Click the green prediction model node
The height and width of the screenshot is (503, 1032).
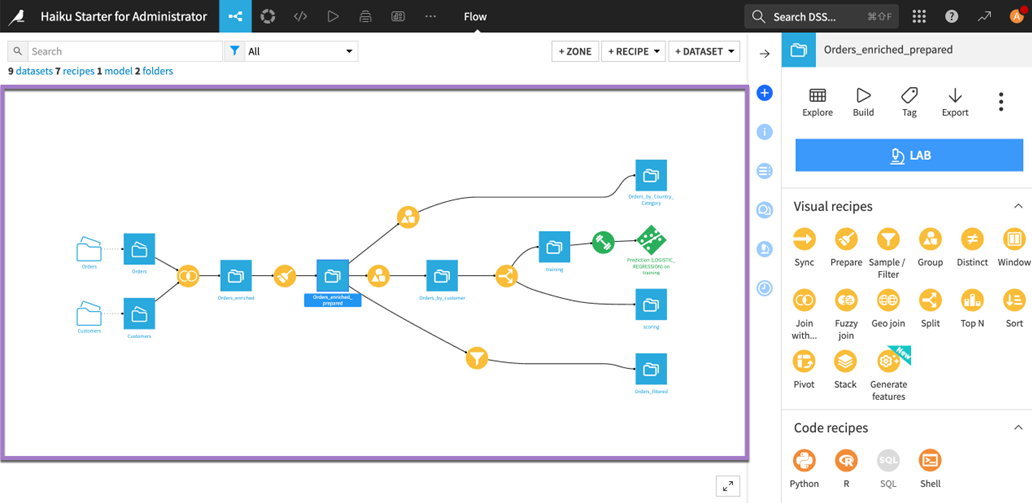pos(651,240)
